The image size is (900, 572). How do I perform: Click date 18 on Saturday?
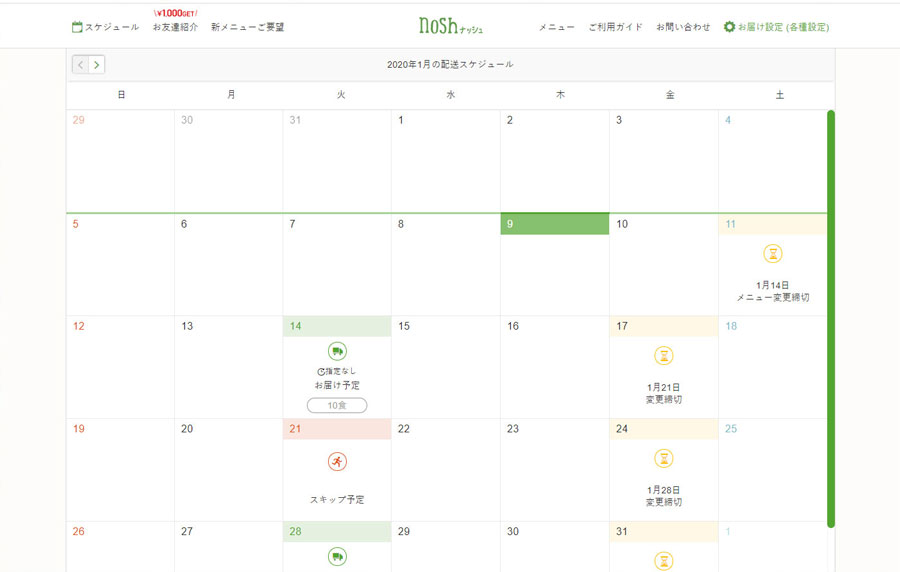pyautogui.click(x=731, y=326)
